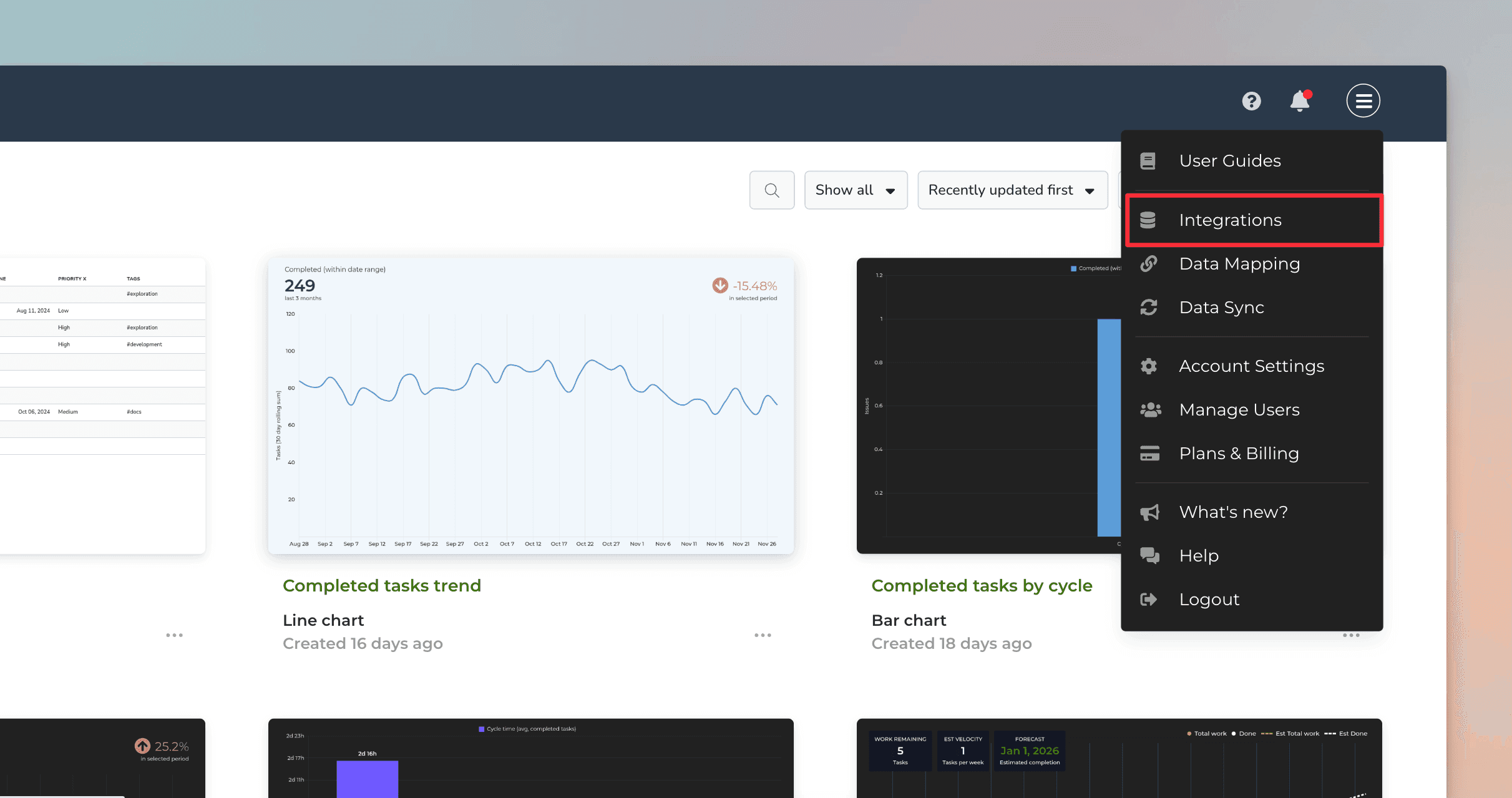Toggle the hamburger main menu button

point(1363,101)
